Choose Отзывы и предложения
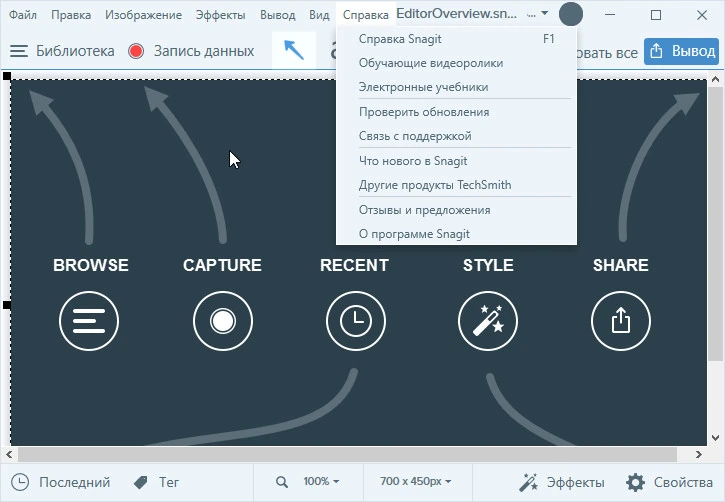The height and width of the screenshot is (502, 725). [456, 210]
